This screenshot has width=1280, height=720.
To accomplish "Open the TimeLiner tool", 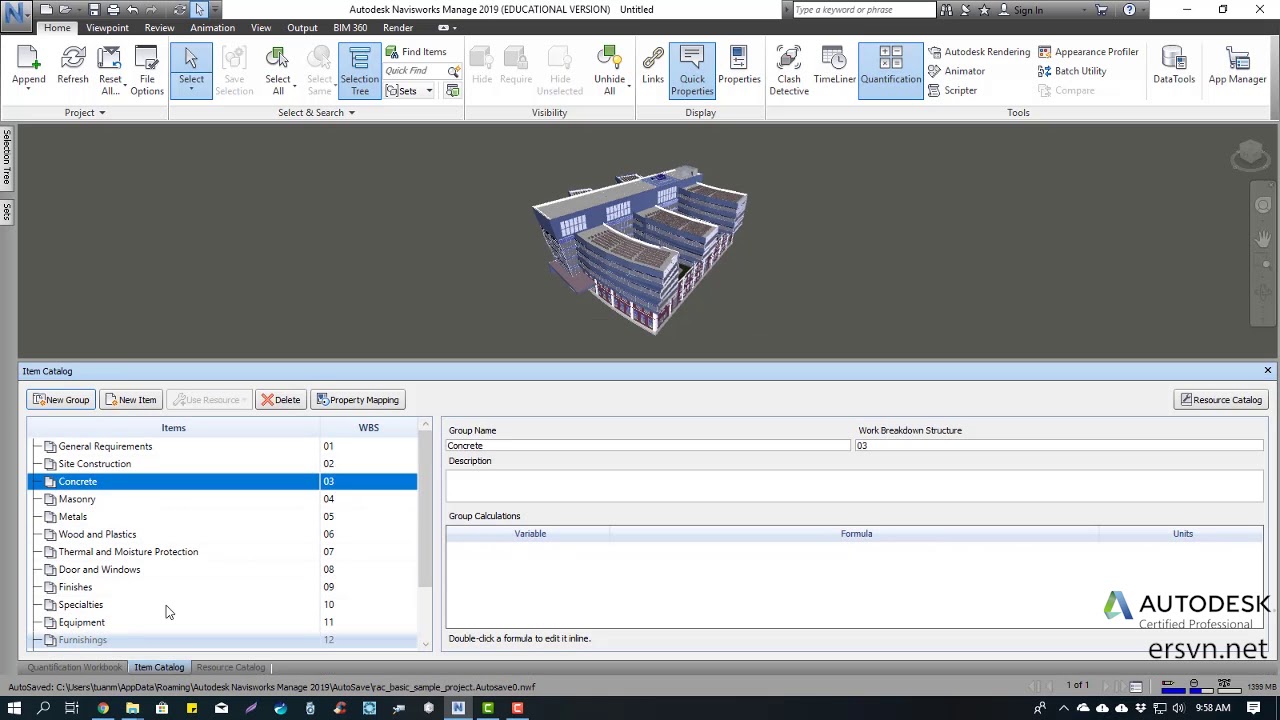I will (x=834, y=65).
